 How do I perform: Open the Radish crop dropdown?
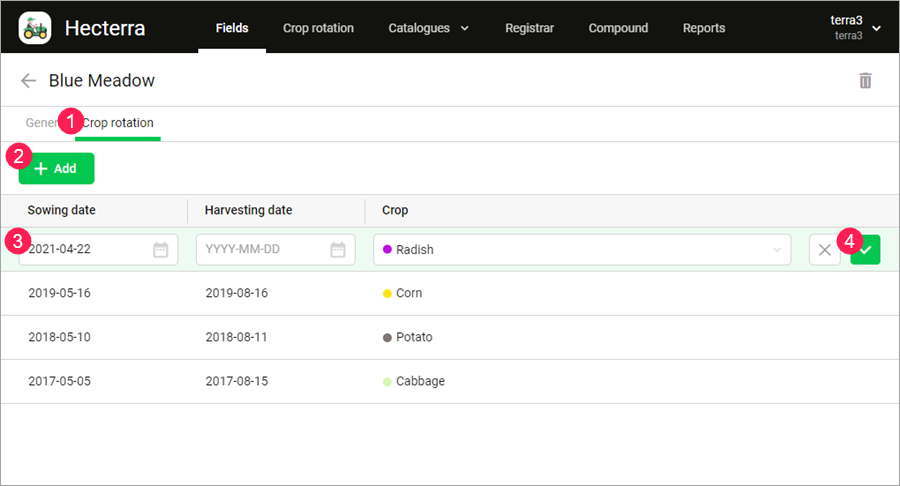coord(581,250)
